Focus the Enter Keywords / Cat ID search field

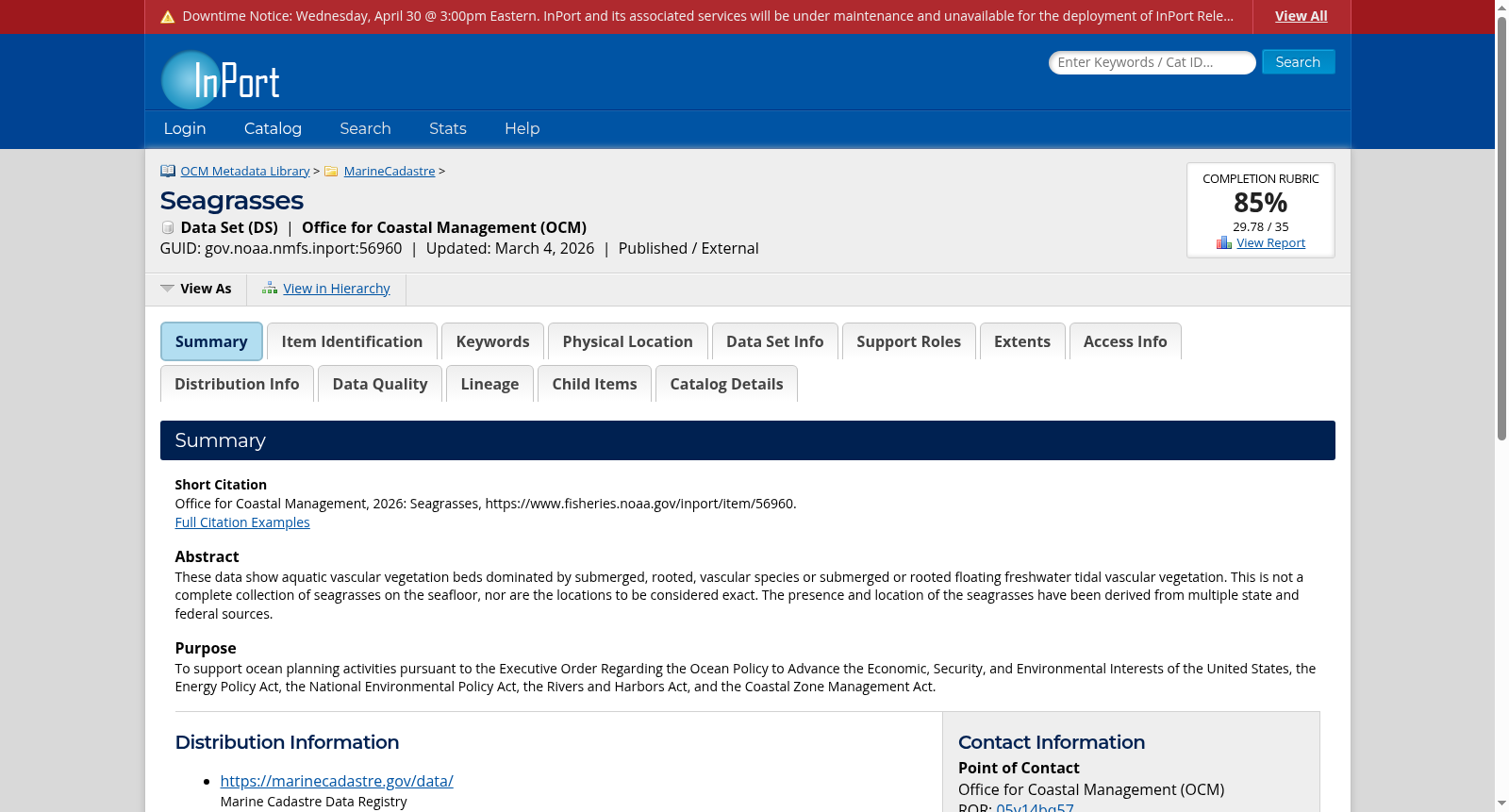click(1152, 62)
